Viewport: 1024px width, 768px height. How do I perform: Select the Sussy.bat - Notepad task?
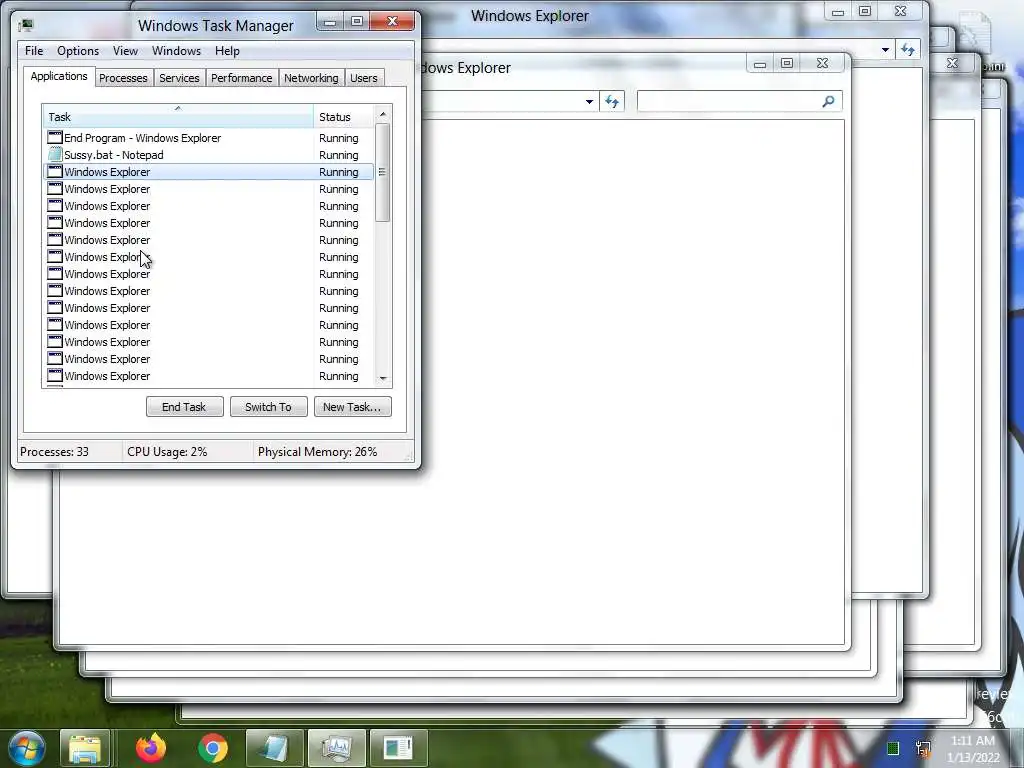click(x=208, y=155)
